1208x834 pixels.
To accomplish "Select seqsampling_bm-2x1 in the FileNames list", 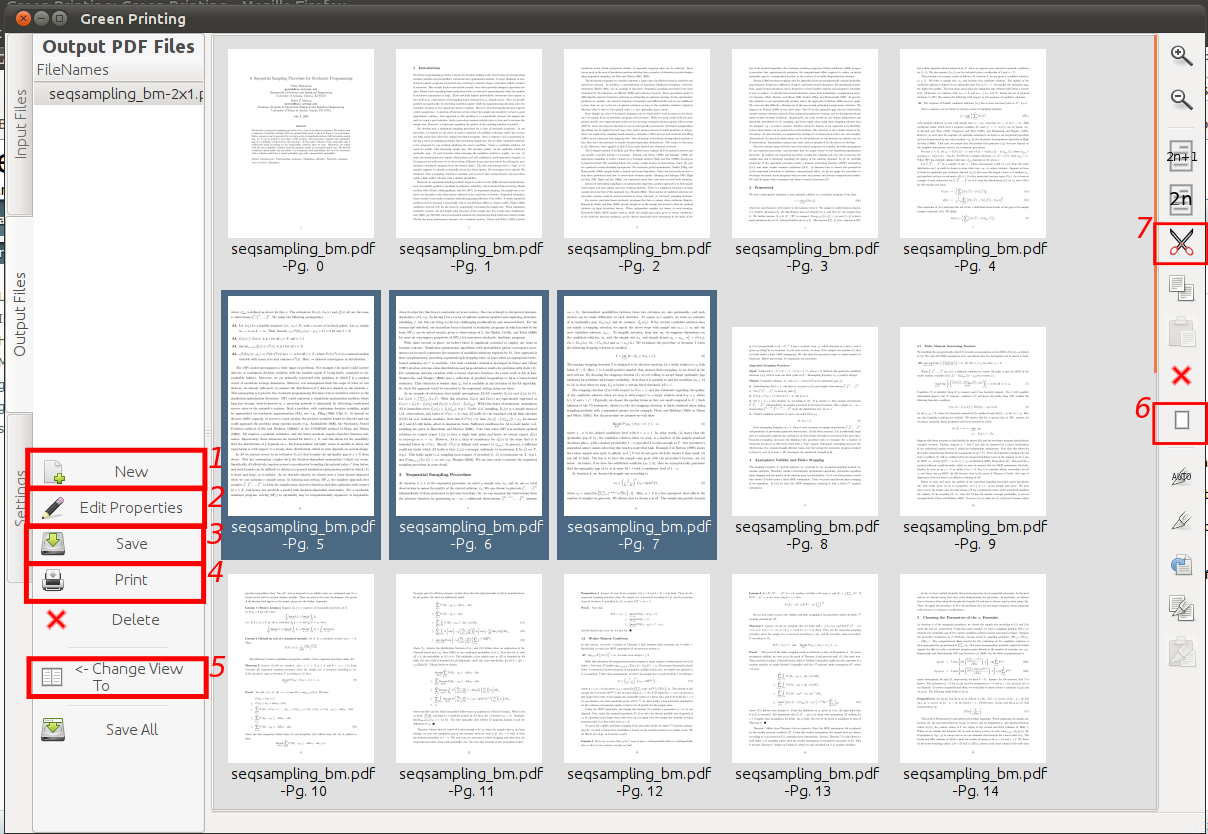I will pos(118,94).
